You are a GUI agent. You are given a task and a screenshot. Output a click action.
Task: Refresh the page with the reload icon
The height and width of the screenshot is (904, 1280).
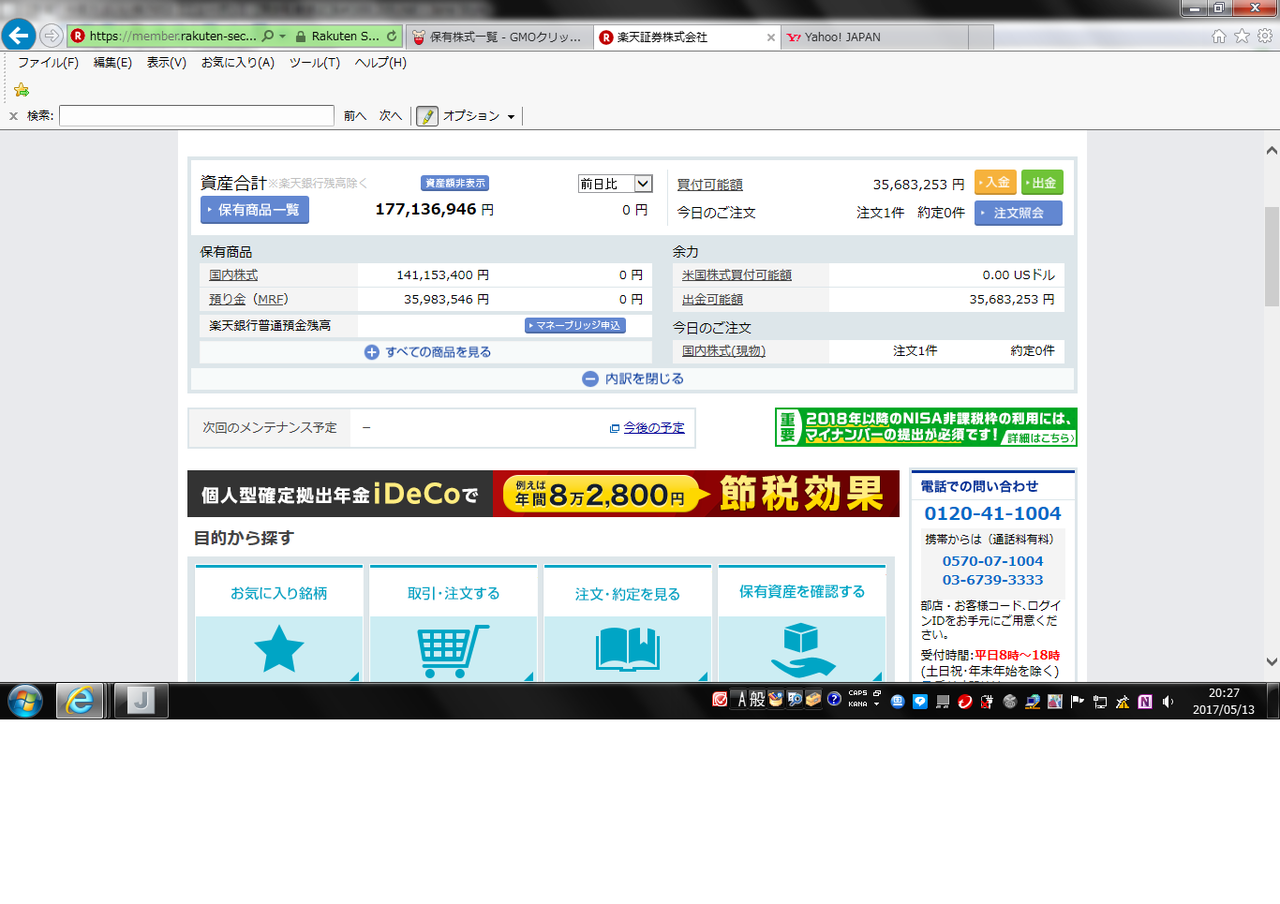[391, 36]
